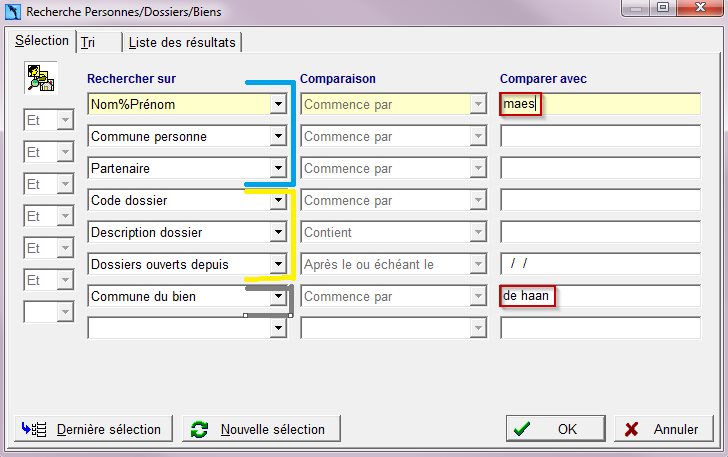Select the Sélection tab
This screenshot has height=457, width=728.
pyautogui.click(x=42, y=41)
